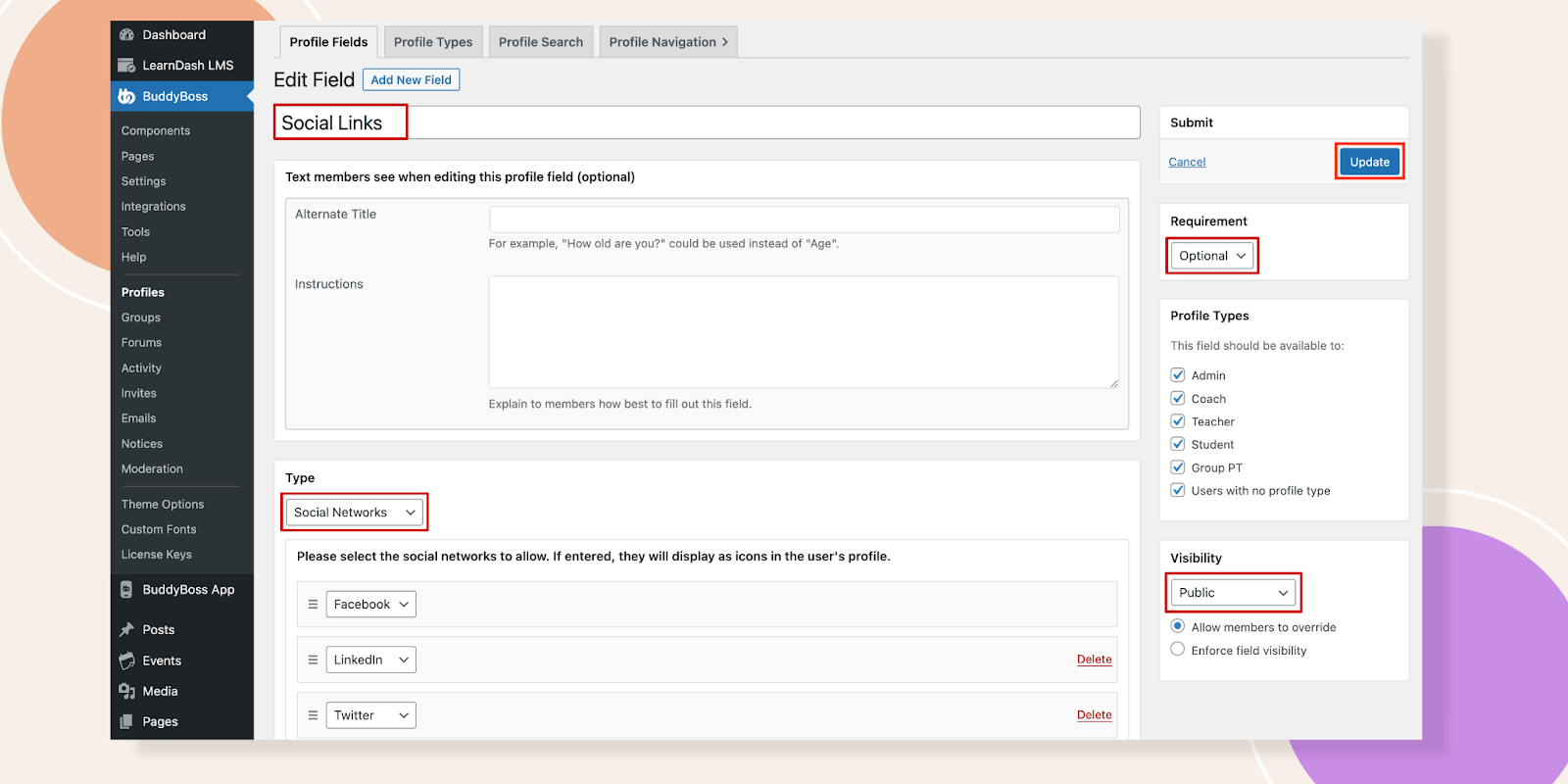Switch to the Profile Types tab
Image resolution: width=1568 pixels, height=784 pixels.
433,42
